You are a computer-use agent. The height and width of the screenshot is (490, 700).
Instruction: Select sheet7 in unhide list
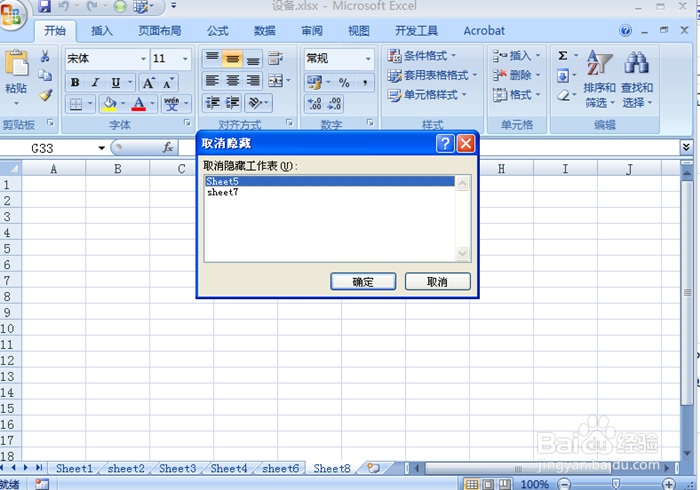click(x=330, y=192)
